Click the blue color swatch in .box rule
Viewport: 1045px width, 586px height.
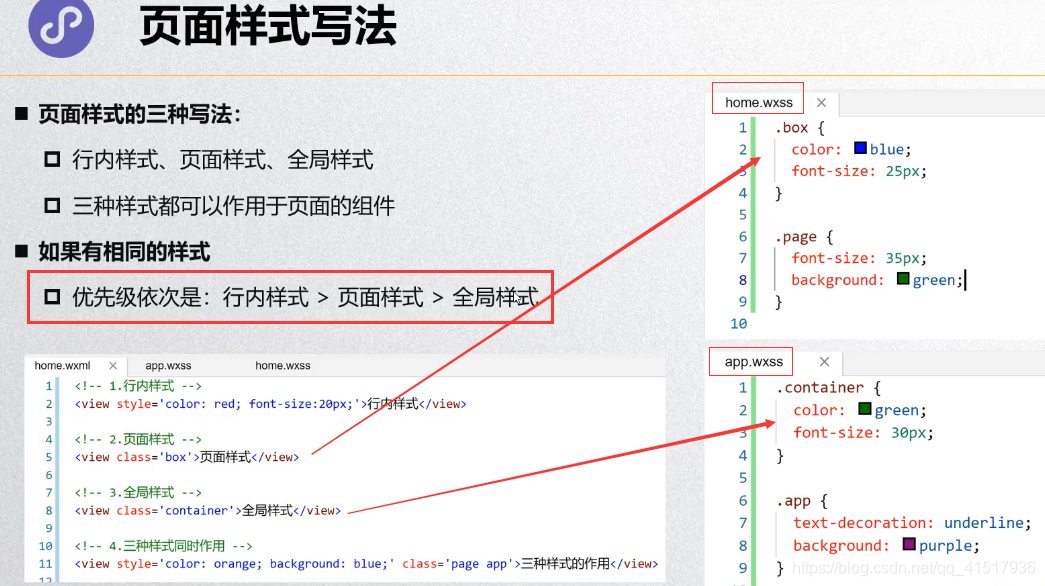pos(860,148)
